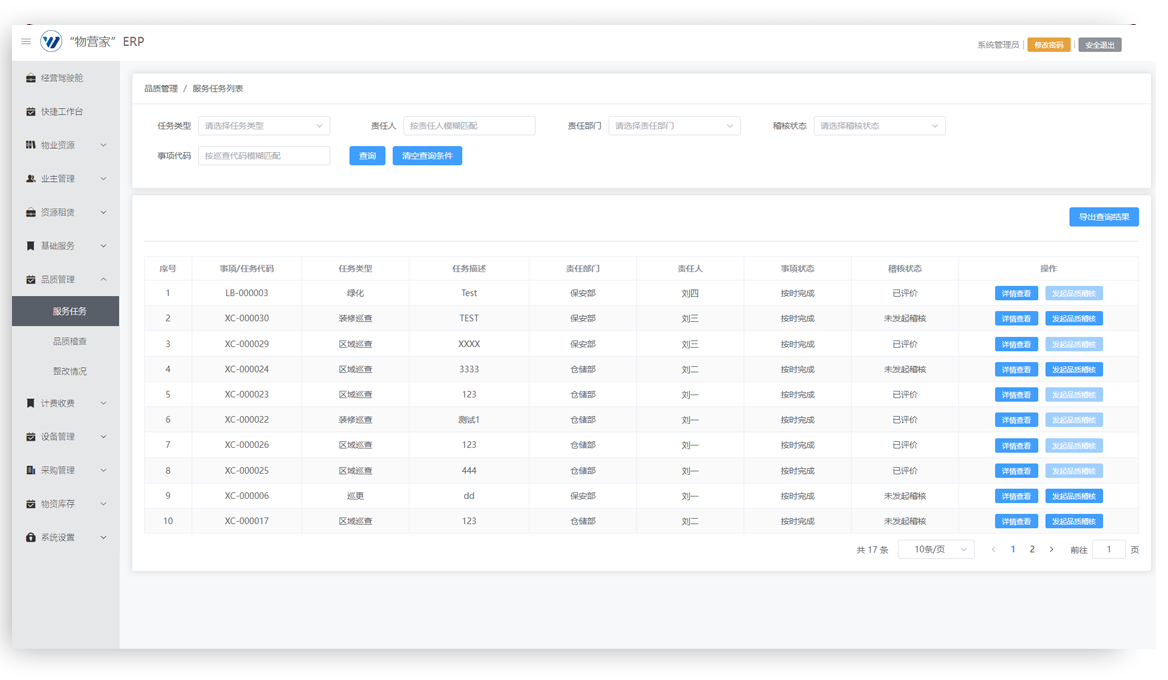Open 经营驾驶舱 from the sidebar

point(62,78)
